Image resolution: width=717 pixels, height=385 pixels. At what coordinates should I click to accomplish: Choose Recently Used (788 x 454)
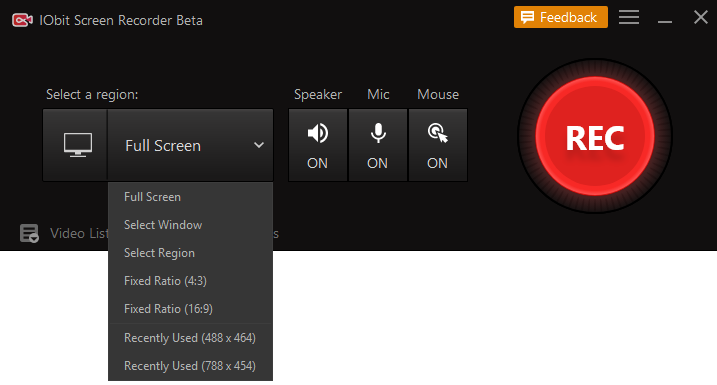[190, 366]
